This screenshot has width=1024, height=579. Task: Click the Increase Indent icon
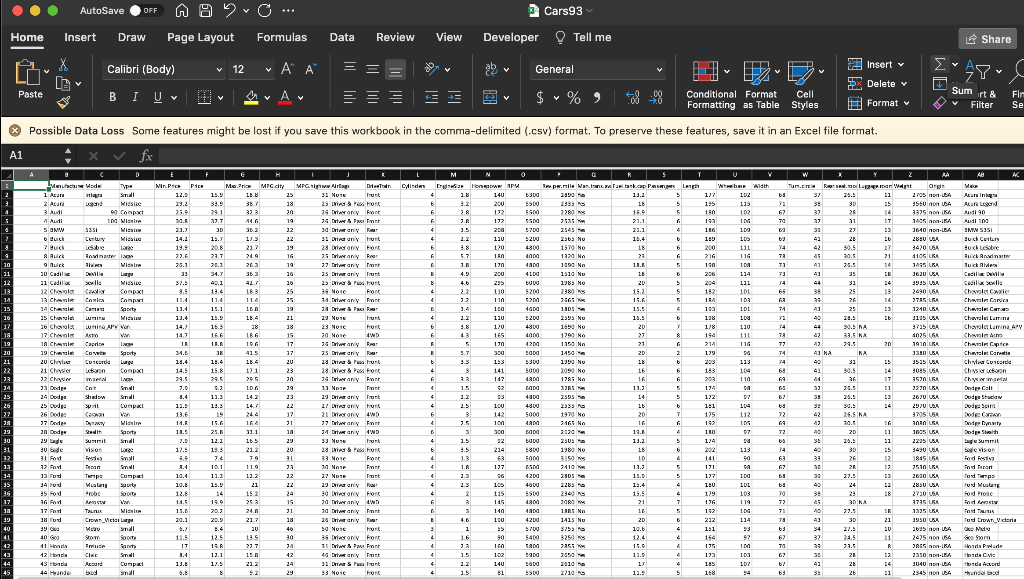454,97
